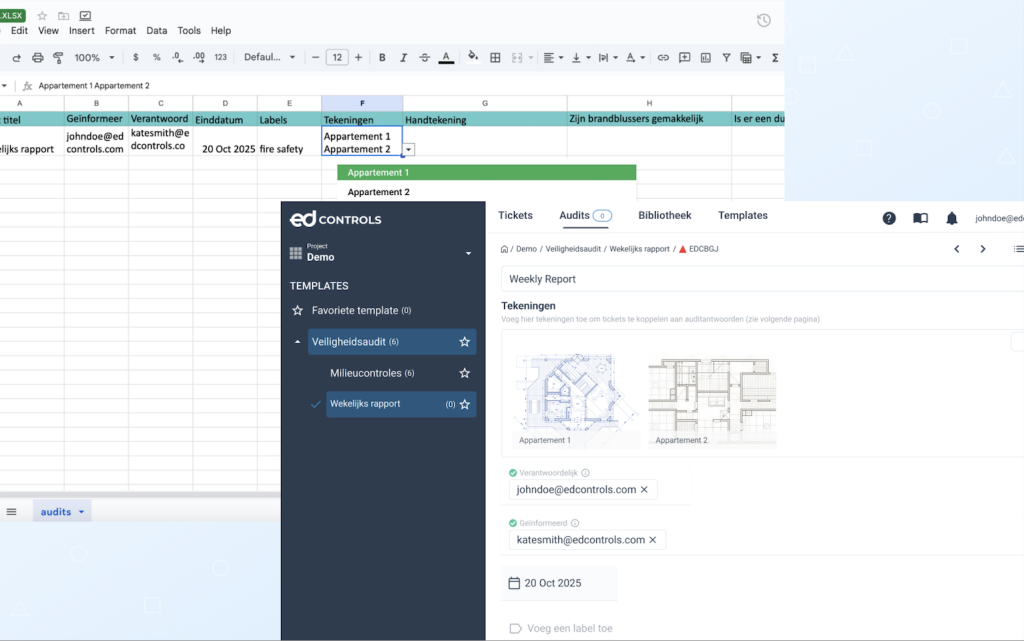Open the version history clock icon
Image resolution: width=1024 pixels, height=641 pixels.
tap(764, 20)
